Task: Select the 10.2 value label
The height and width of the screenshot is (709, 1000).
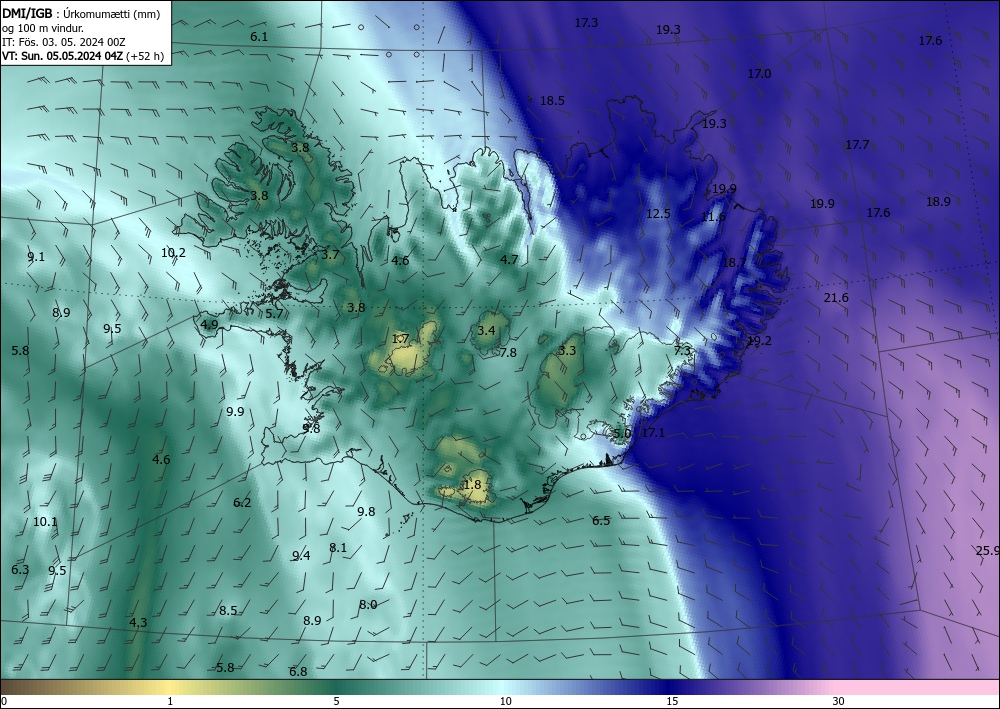Action: tap(173, 253)
